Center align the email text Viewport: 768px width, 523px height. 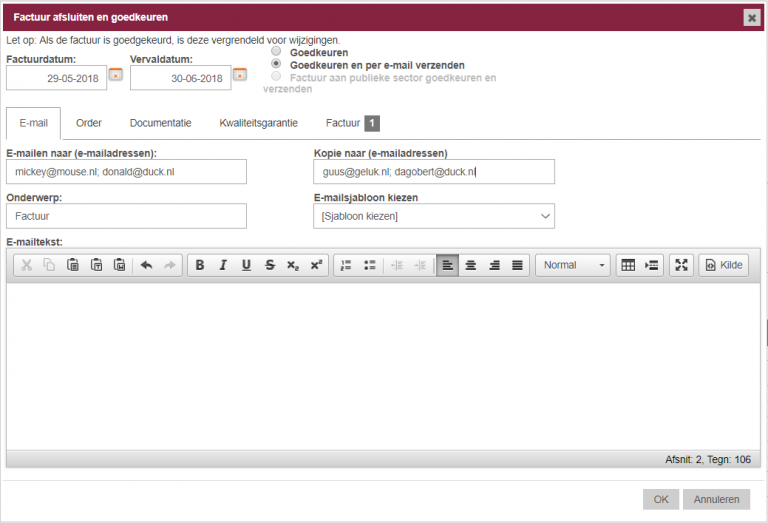(471, 265)
